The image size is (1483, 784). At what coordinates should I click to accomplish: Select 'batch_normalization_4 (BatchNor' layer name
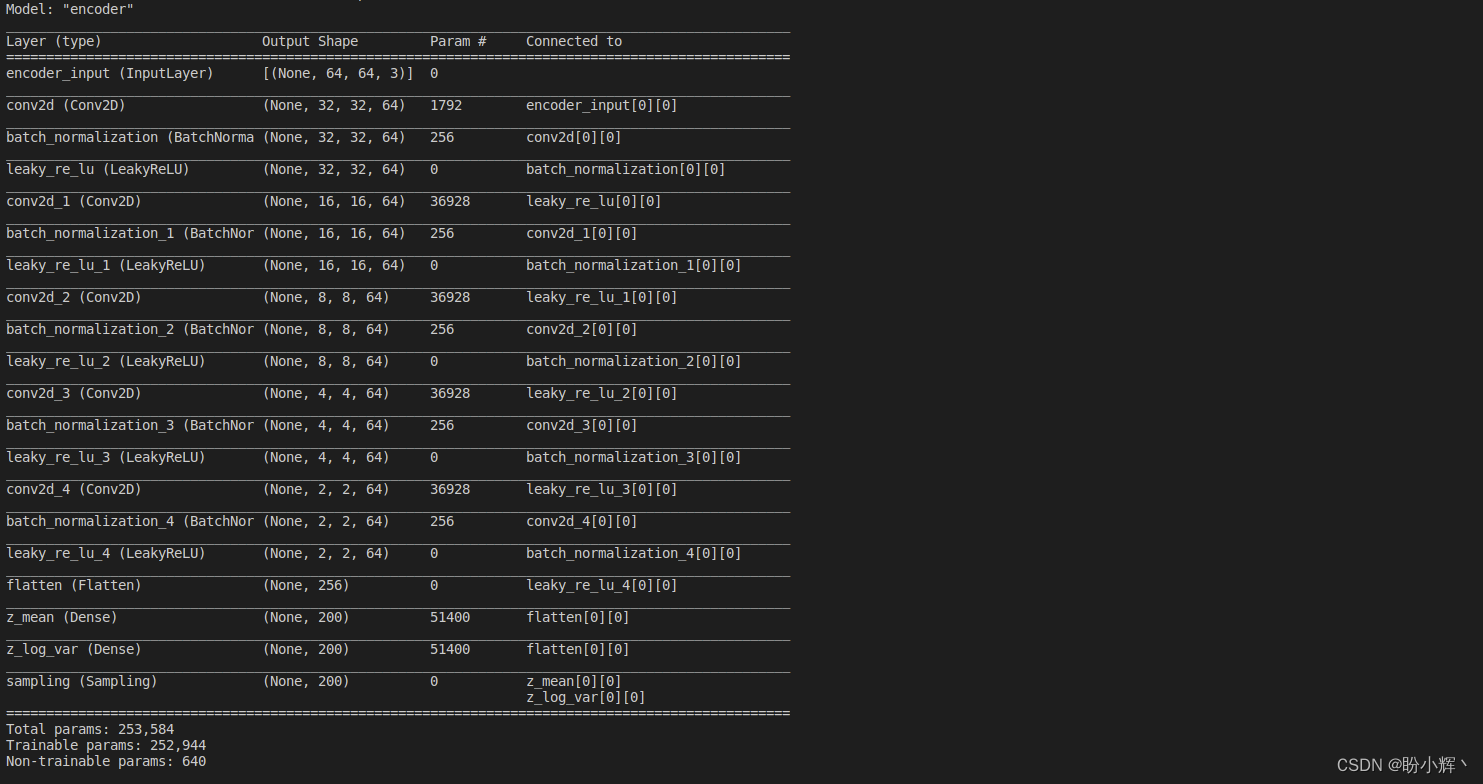click(x=130, y=521)
